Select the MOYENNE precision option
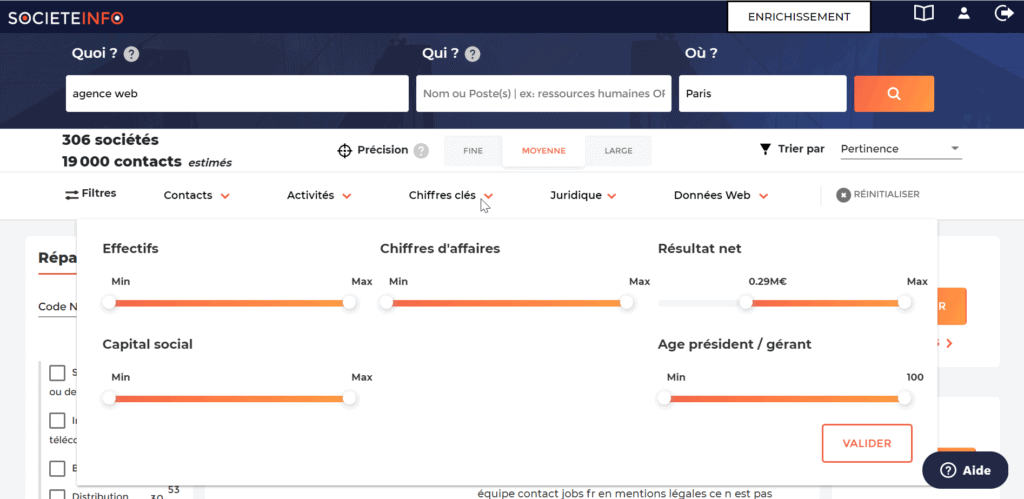1024x499 pixels. pyautogui.click(x=544, y=151)
